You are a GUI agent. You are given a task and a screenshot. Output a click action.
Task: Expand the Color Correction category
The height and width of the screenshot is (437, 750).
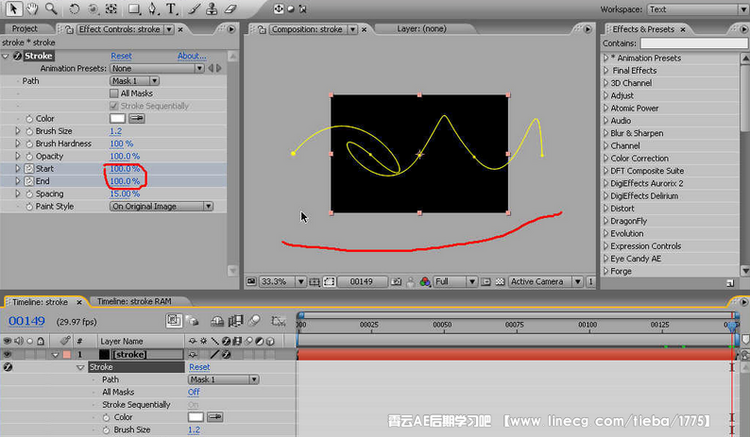tap(606, 158)
